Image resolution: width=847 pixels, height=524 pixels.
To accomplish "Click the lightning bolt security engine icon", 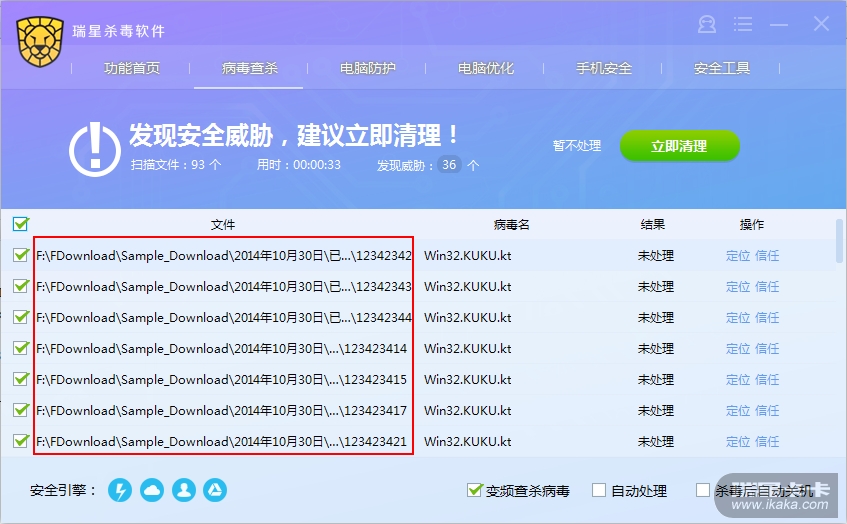I will (120, 490).
